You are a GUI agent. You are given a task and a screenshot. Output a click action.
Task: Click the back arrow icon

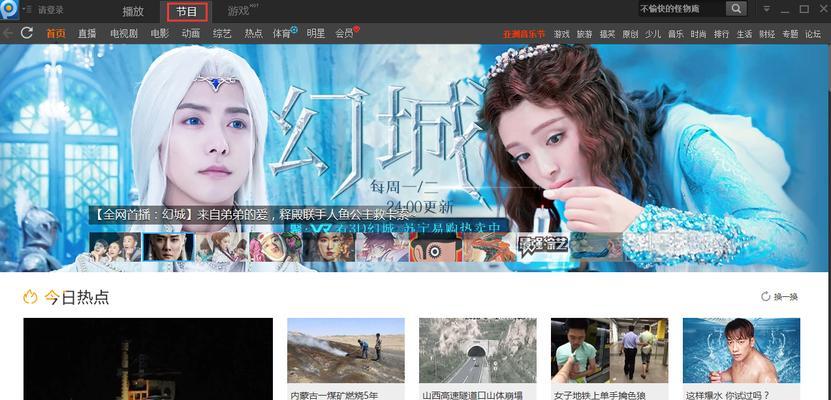pos(8,33)
